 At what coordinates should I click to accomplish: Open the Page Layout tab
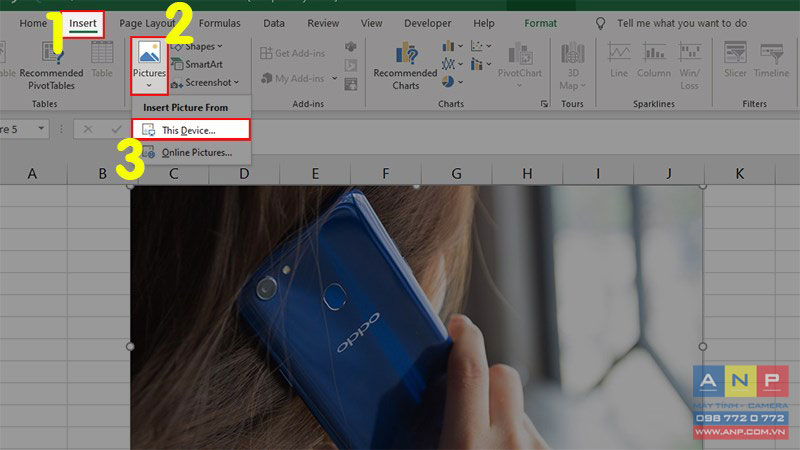pyautogui.click(x=147, y=23)
